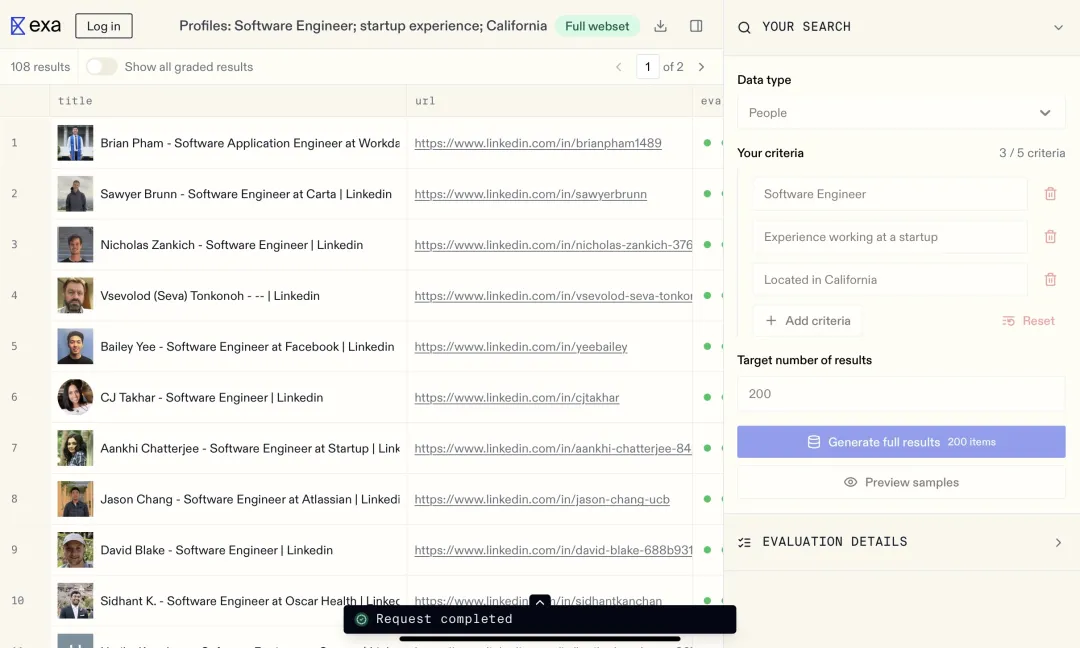Delete the Software Engineer criterion
Viewport: 1080px width, 648px height.
(1050, 194)
